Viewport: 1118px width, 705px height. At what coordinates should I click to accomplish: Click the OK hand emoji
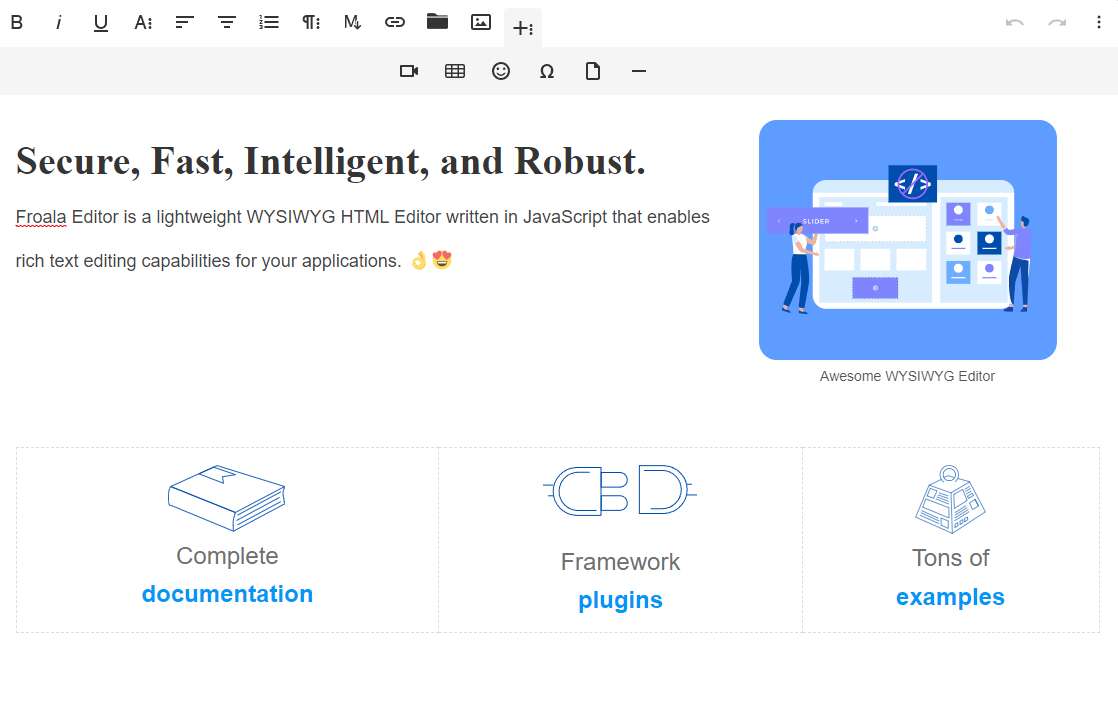coord(419,261)
